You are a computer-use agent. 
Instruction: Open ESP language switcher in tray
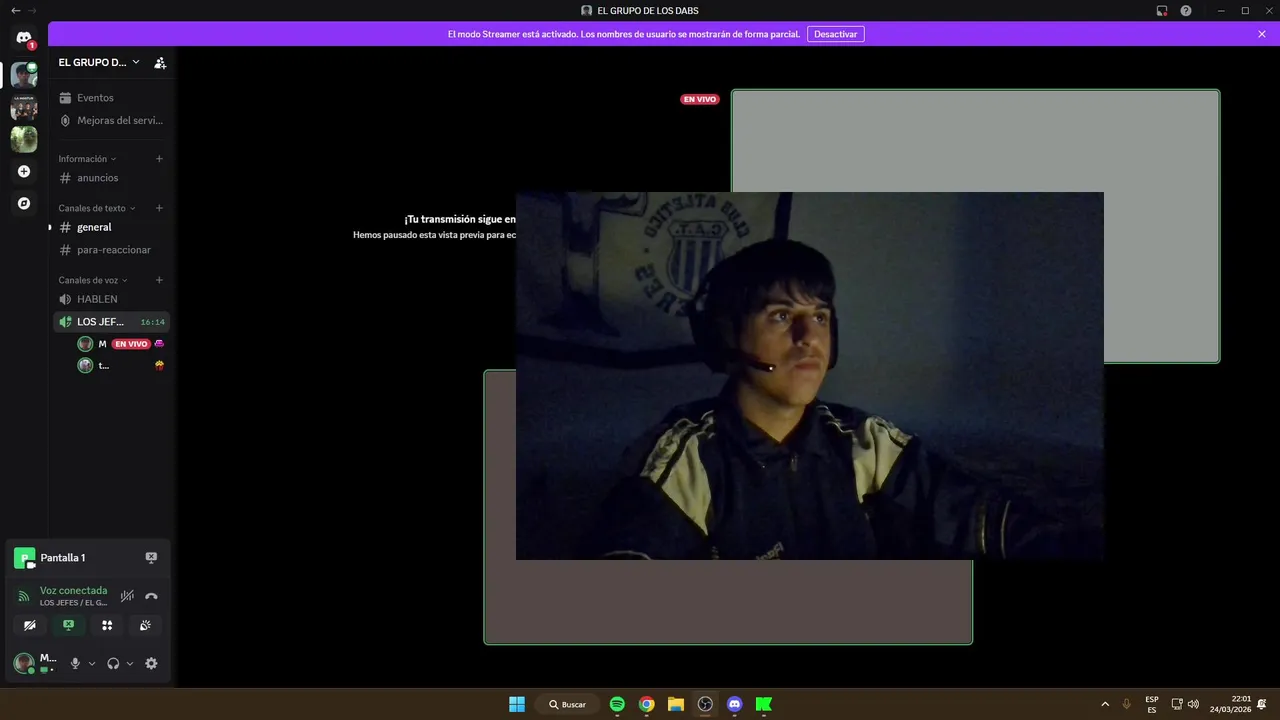(1152, 704)
